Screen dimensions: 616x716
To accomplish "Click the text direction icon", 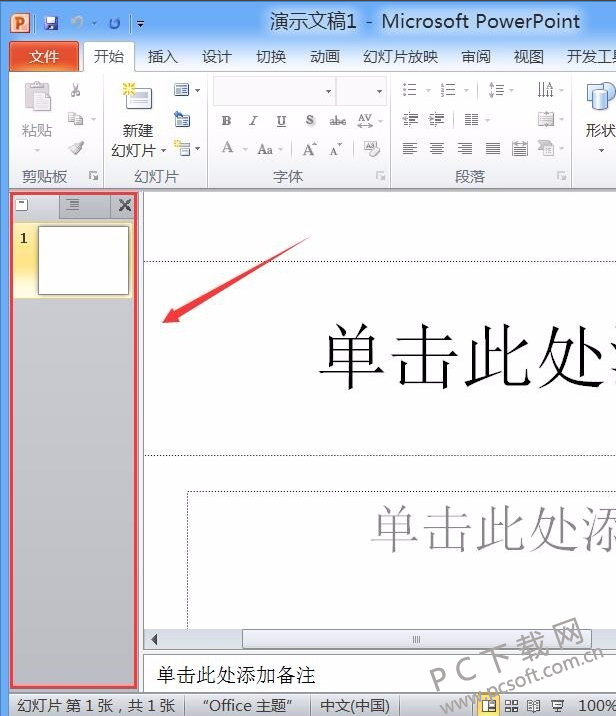I will (x=545, y=90).
